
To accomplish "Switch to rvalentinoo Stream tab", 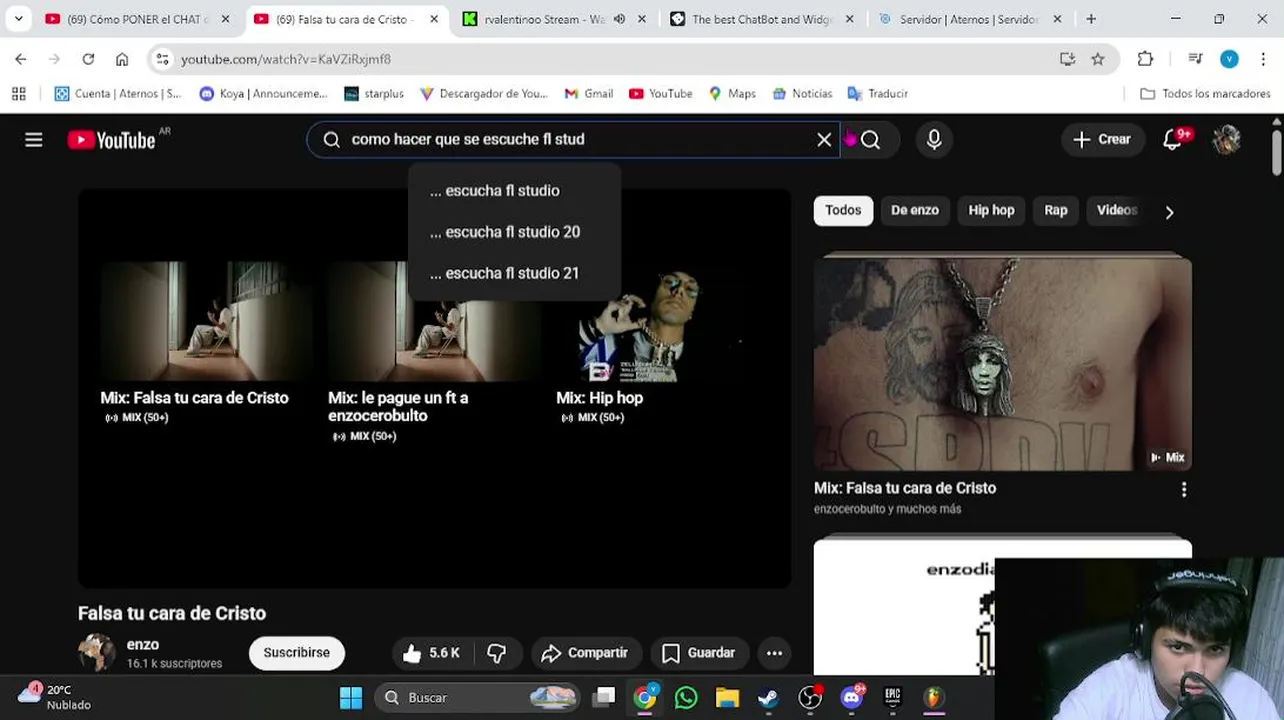I will tap(545, 19).
